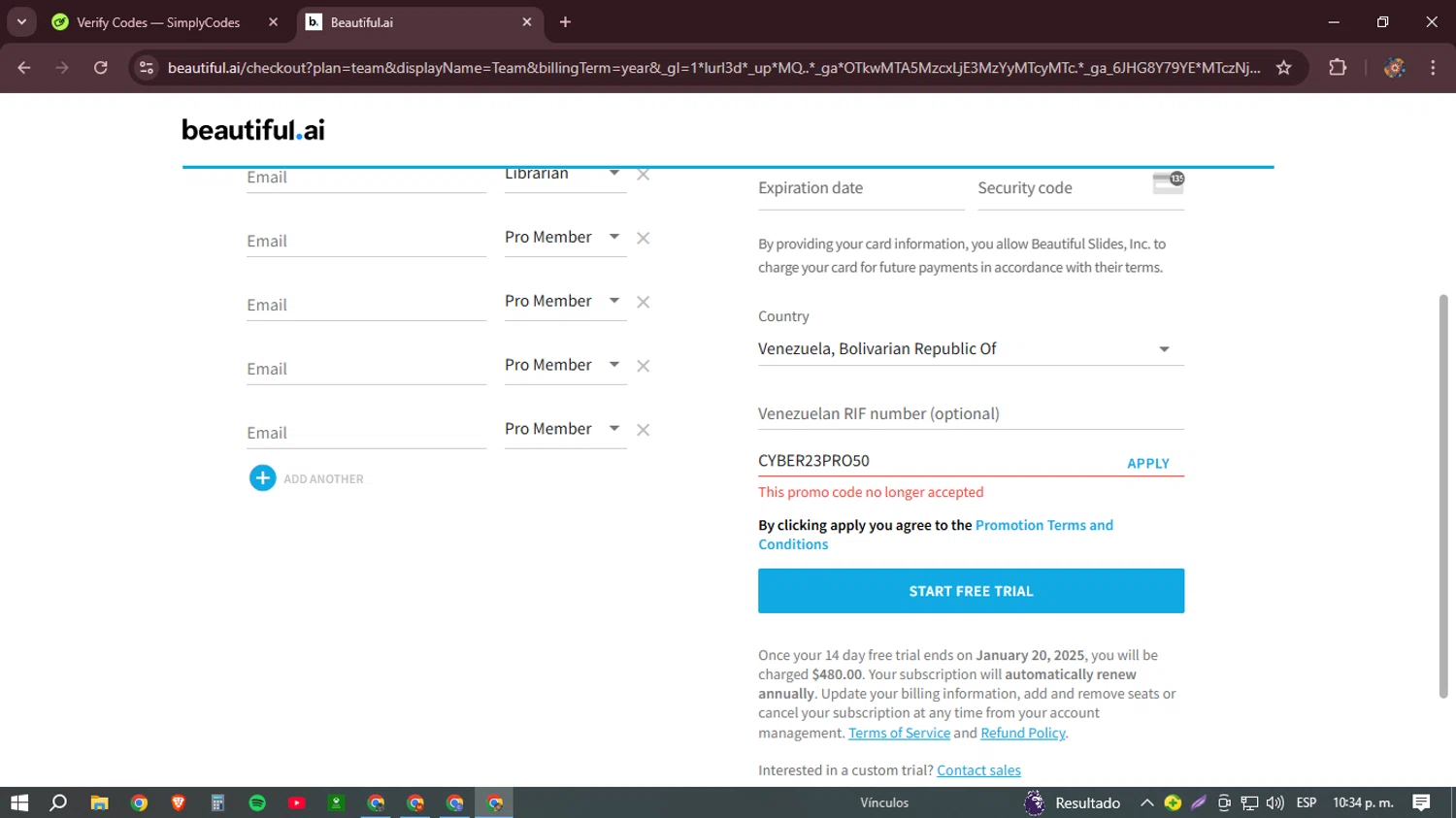
Task: Click the Email field in the Librarian row
Action: tap(366, 179)
